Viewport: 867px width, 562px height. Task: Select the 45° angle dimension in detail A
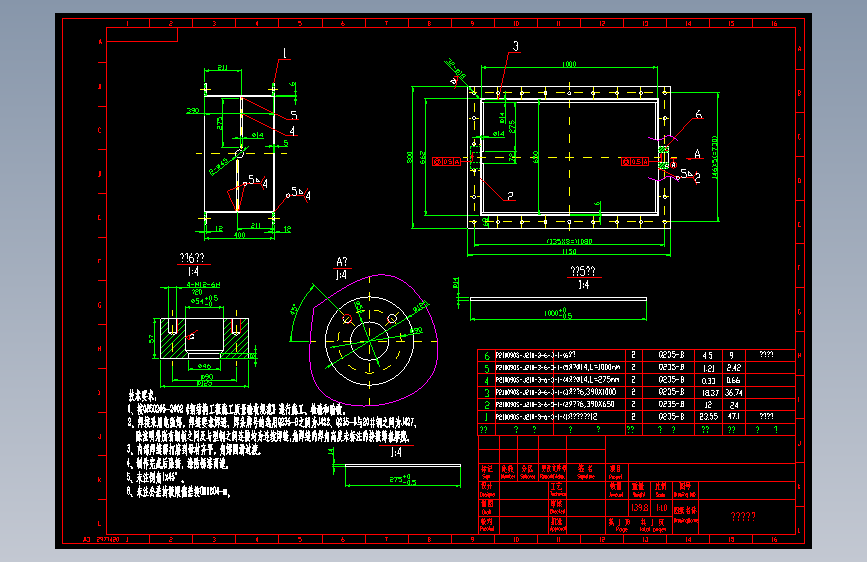click(295, 309)
